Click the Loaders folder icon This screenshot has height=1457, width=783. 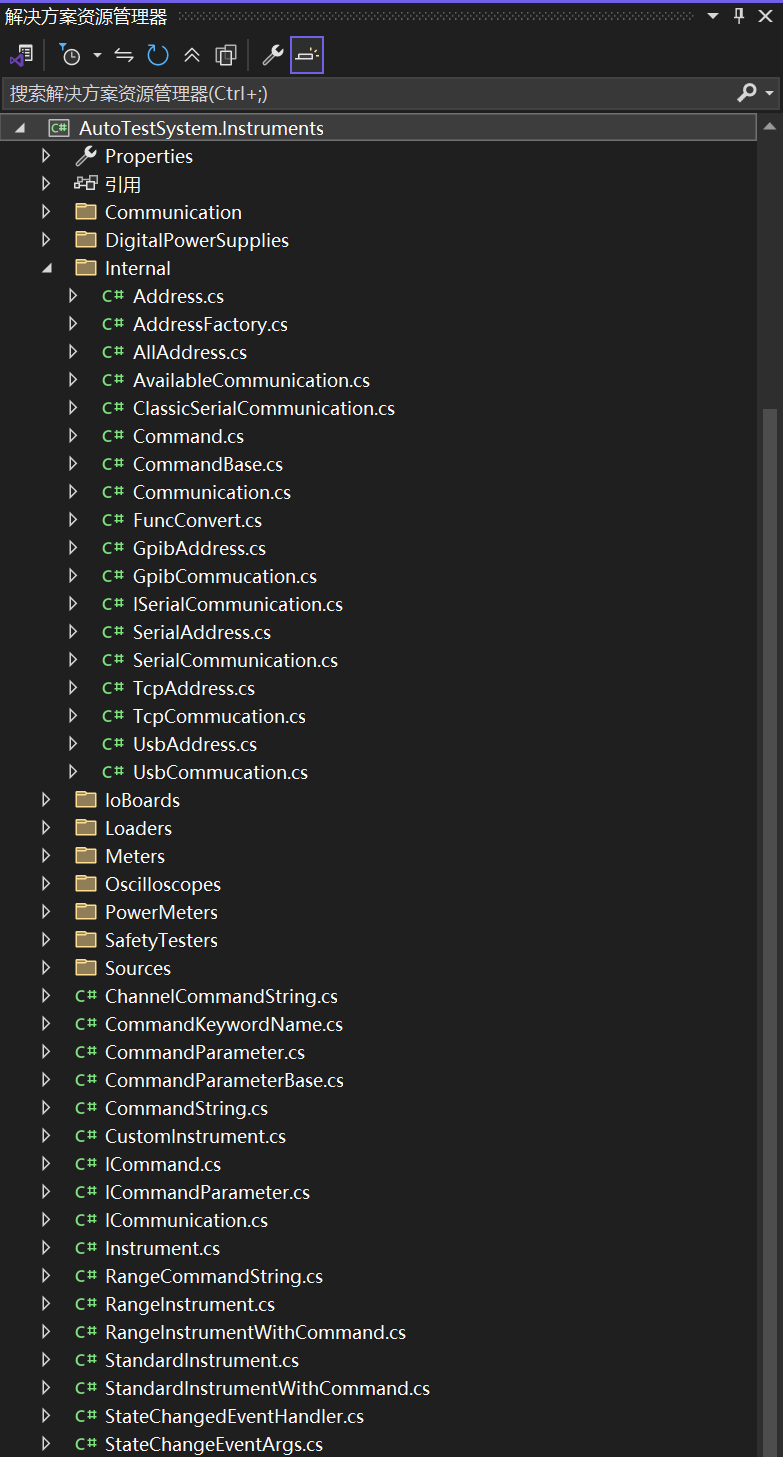(x=86, y=828)
